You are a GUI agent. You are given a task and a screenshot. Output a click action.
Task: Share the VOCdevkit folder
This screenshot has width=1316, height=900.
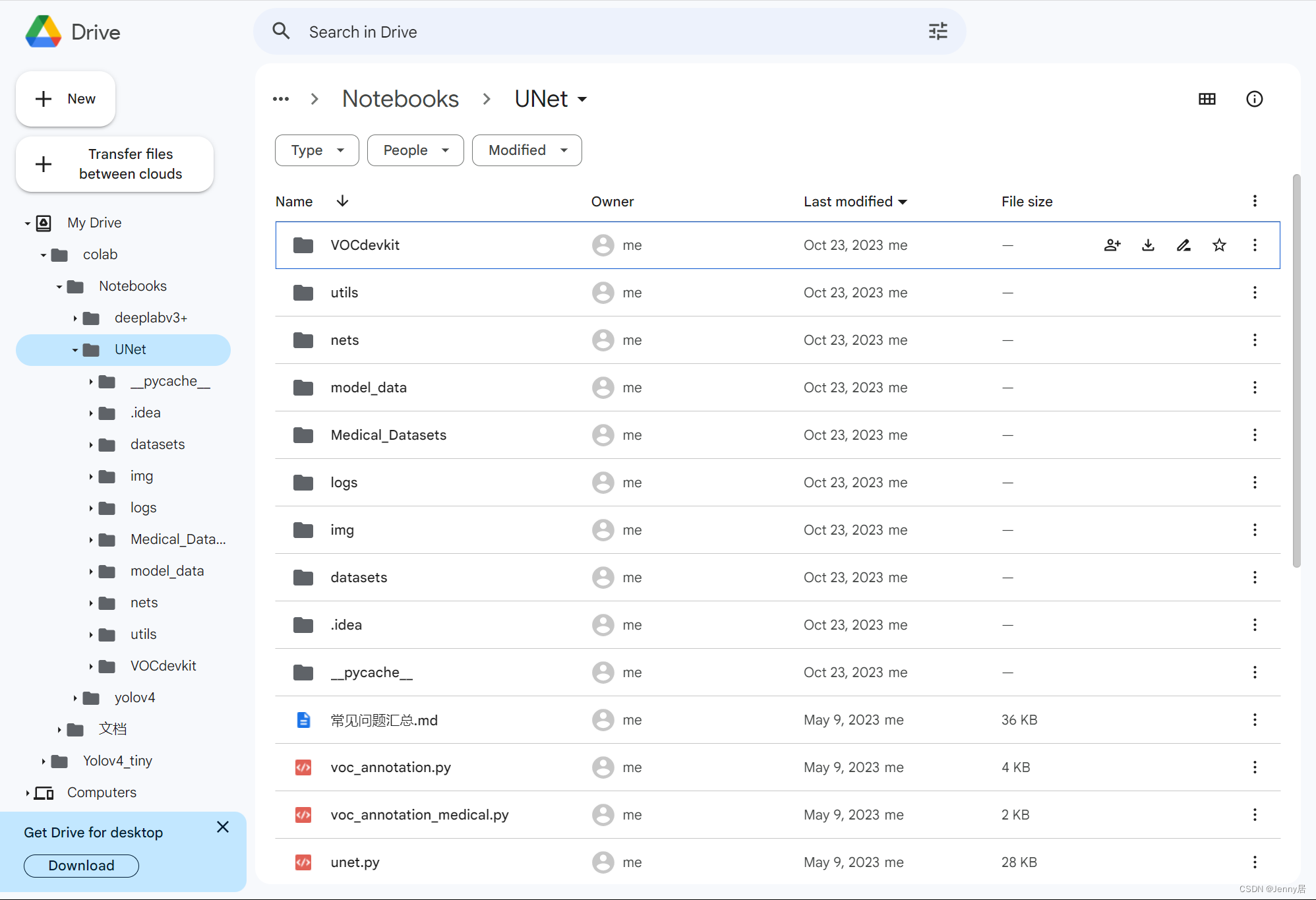pyautogui.click(x=1112, y=245)
